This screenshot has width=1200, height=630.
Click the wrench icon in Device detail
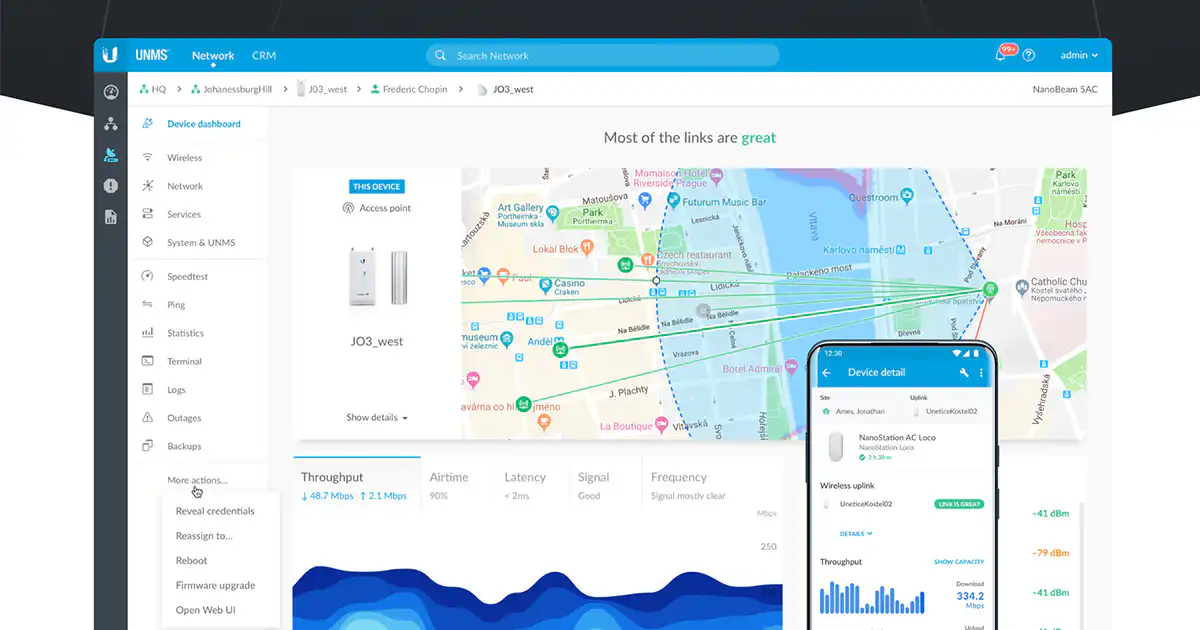(x=964, y=372)
